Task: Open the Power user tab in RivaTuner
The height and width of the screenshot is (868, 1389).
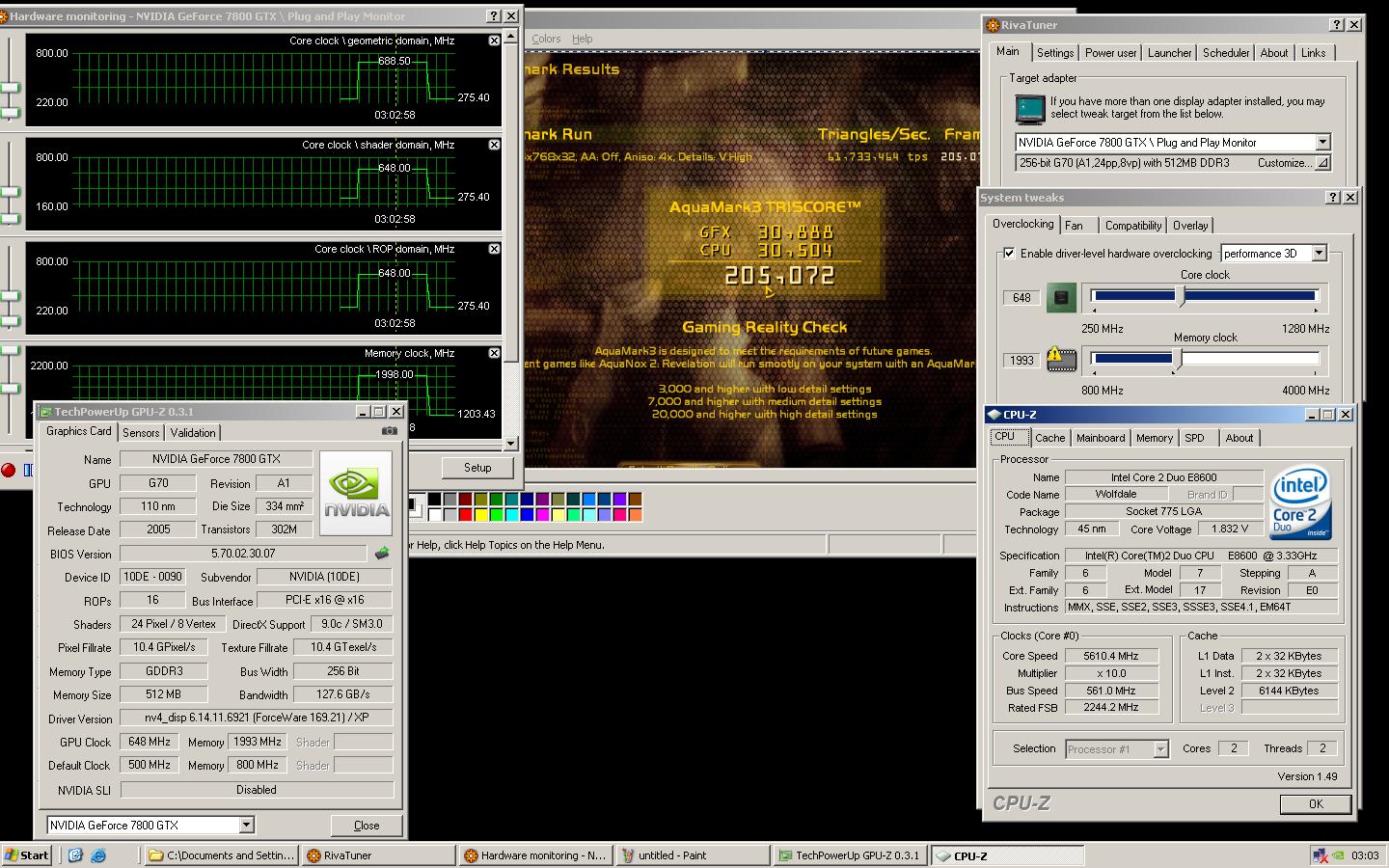Action: tap(1110, 53)
